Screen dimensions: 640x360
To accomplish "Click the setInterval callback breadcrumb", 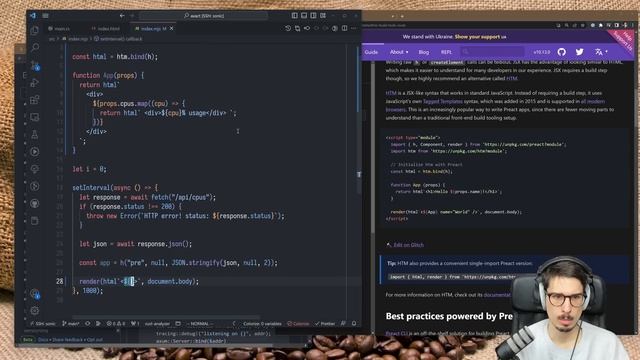I will (x=118, y=39).
